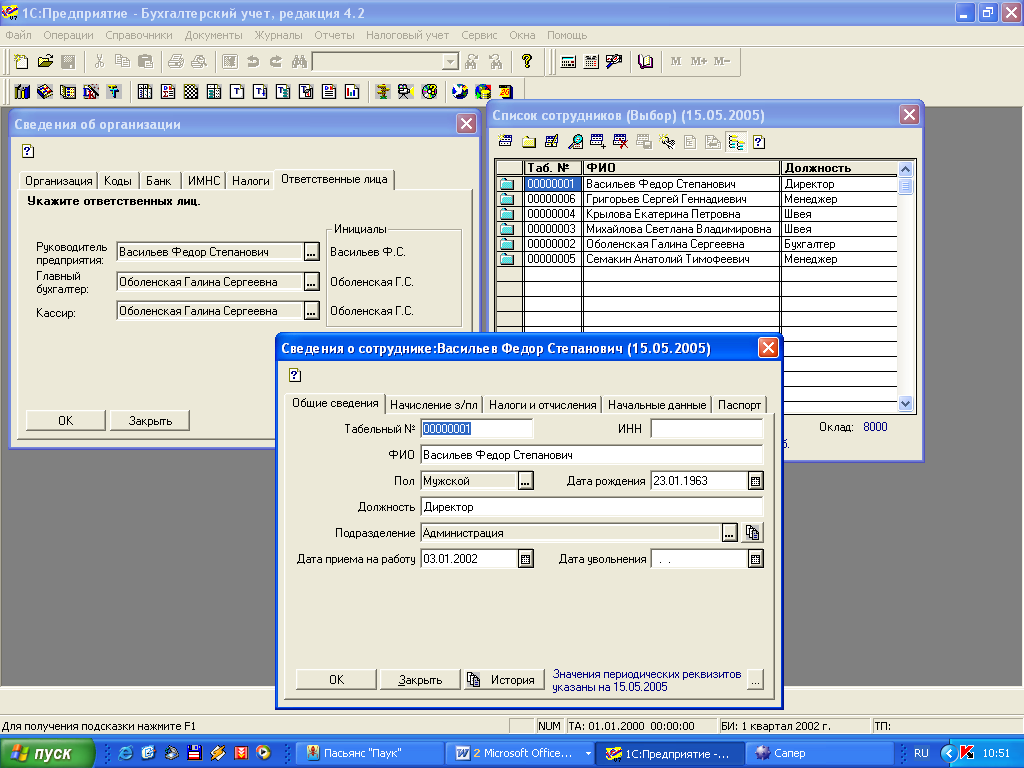This screenshot has width=1024, height=768.
Task: Open the Документы menu
Action: pos(214,35)
